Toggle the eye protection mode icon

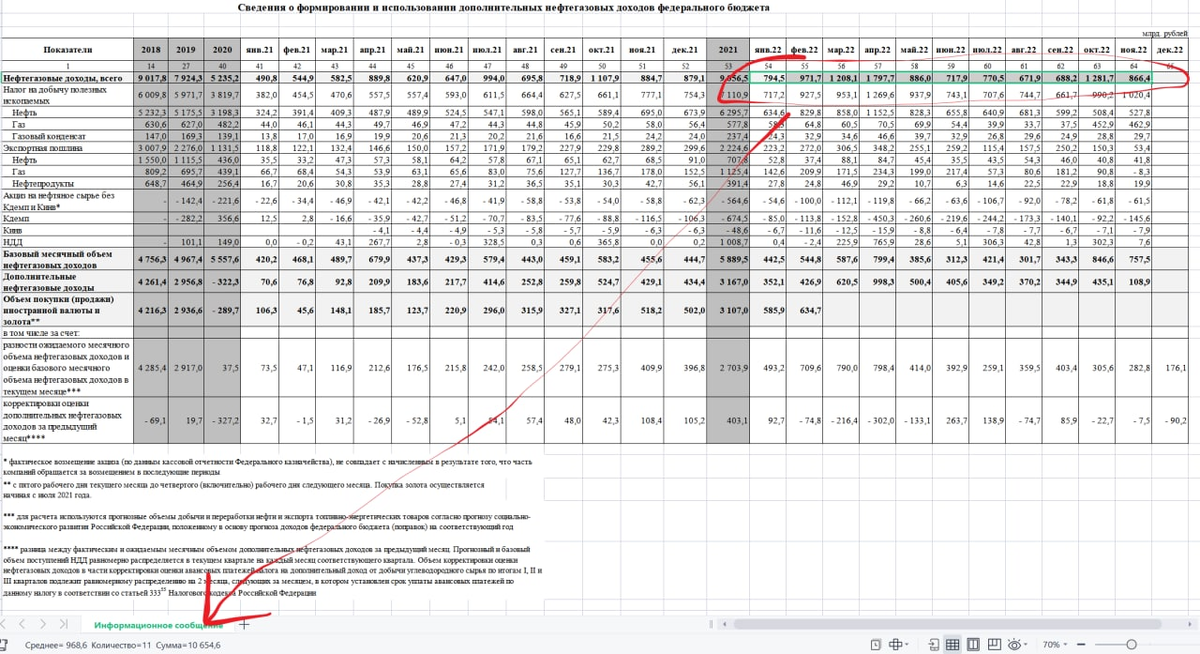point(1014,645)
